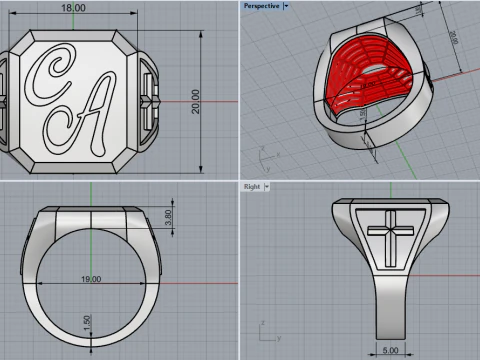This screenshot has height=360, width=480.
Task: Select the 3.80 dimension text
Action: [168, 217]
